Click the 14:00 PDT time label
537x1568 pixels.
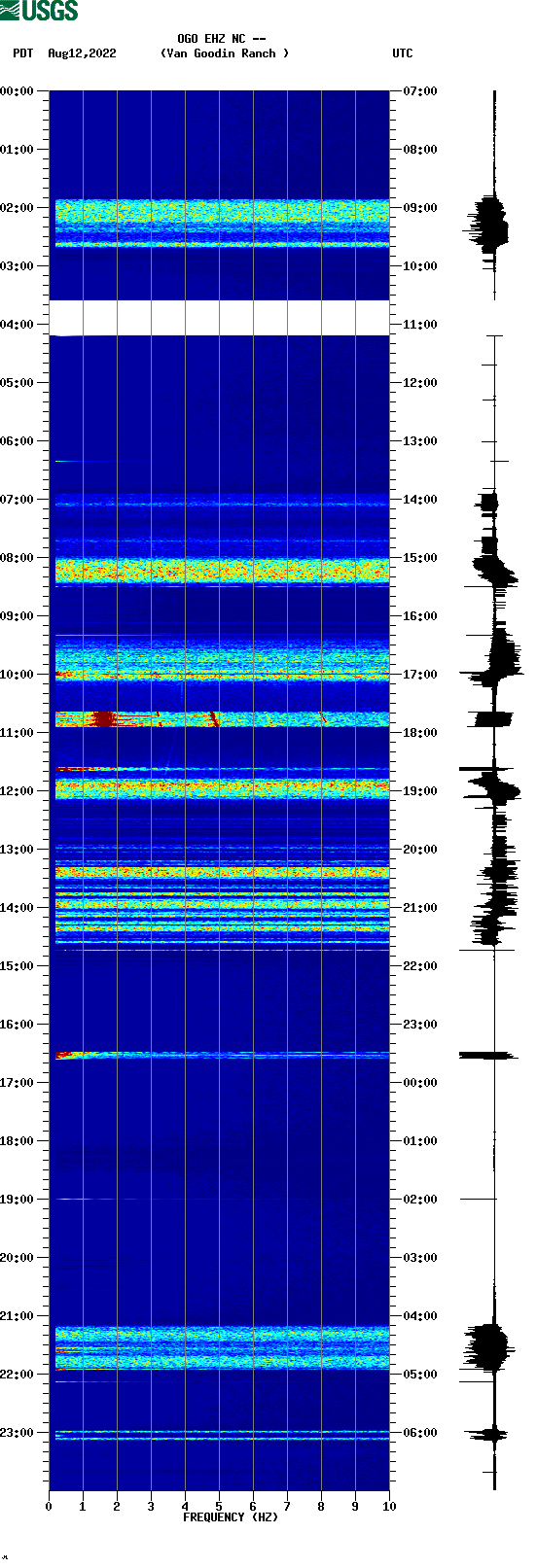click(x=18, y=908)
